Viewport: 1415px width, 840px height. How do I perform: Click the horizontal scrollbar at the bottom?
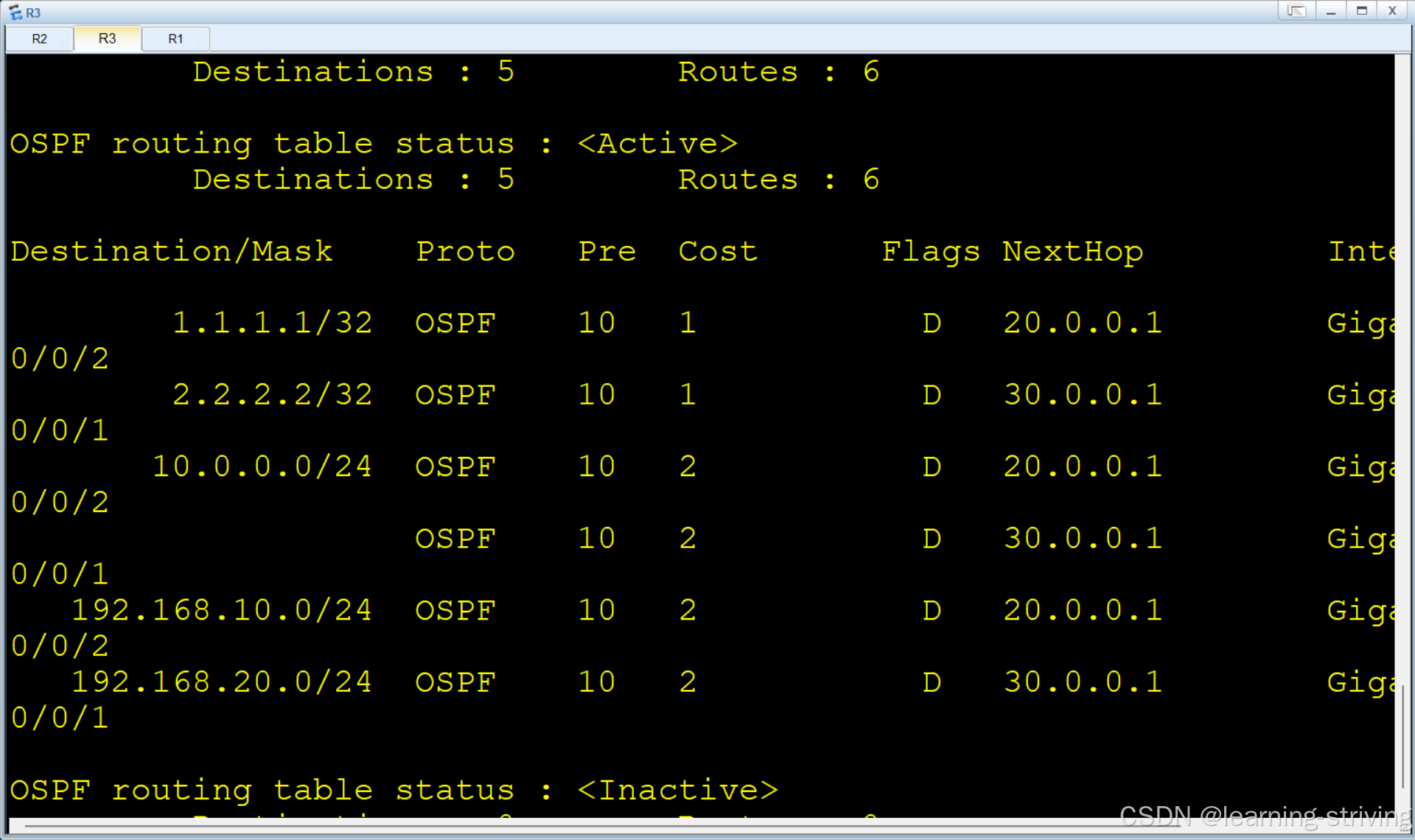click(x=590, y=826)
